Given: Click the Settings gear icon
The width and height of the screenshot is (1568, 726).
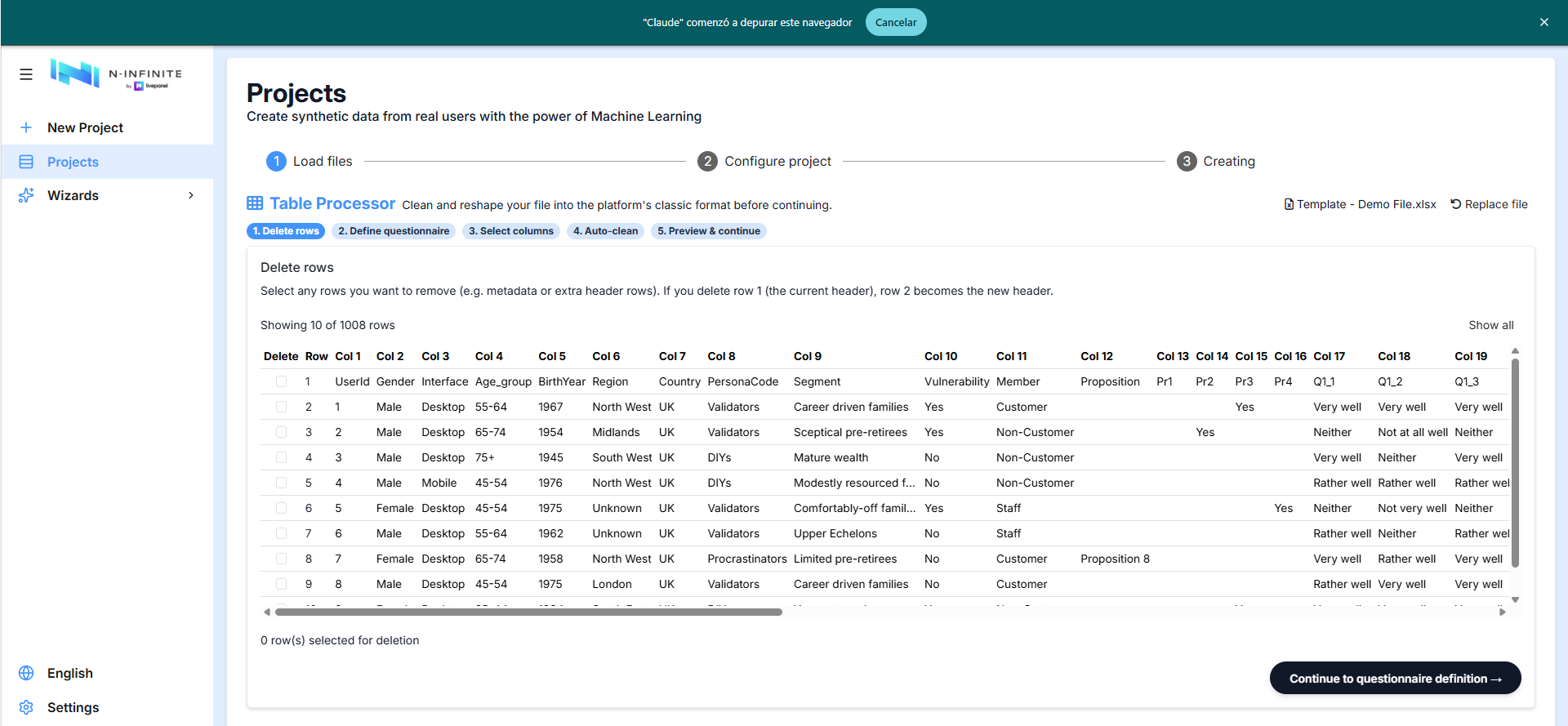Looking at the screenshot, I should (26, 707).
